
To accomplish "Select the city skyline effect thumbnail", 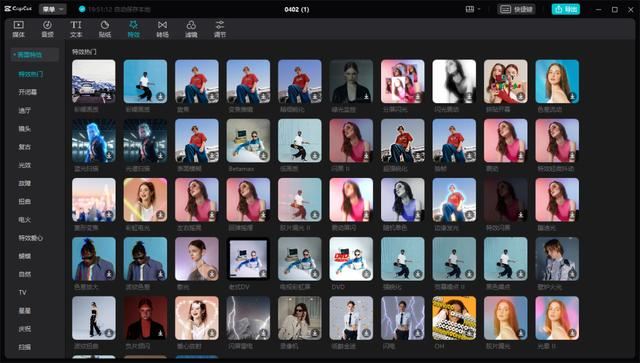I will point(94,200).
